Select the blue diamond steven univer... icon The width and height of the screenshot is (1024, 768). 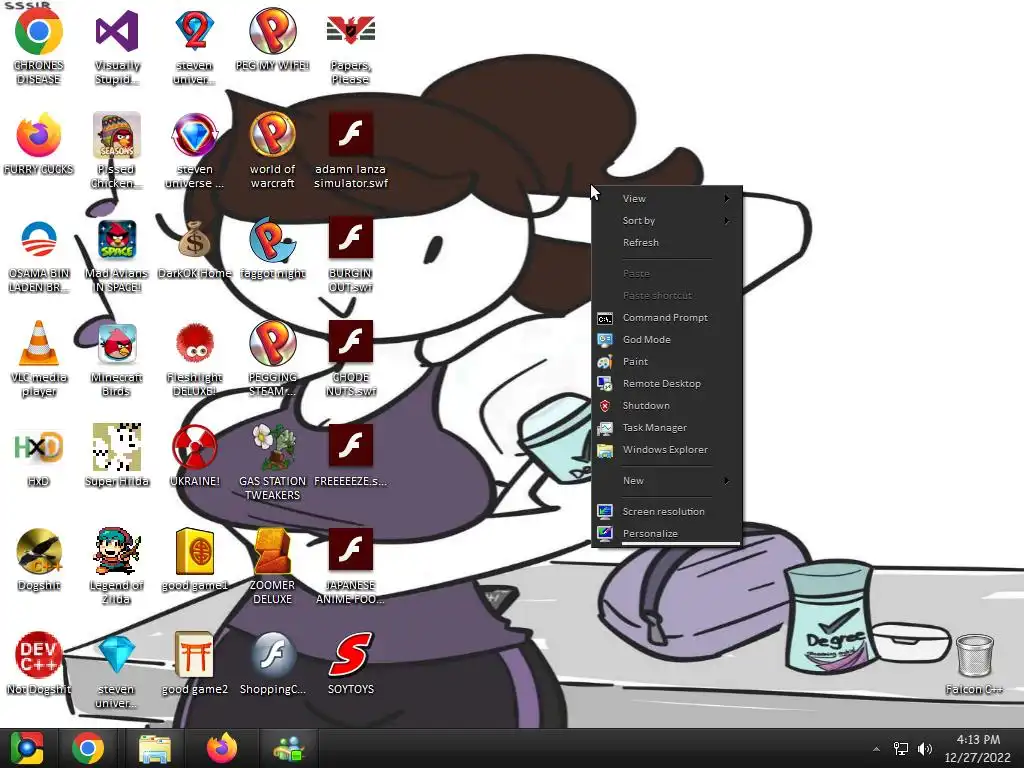(x=116, y=655)
